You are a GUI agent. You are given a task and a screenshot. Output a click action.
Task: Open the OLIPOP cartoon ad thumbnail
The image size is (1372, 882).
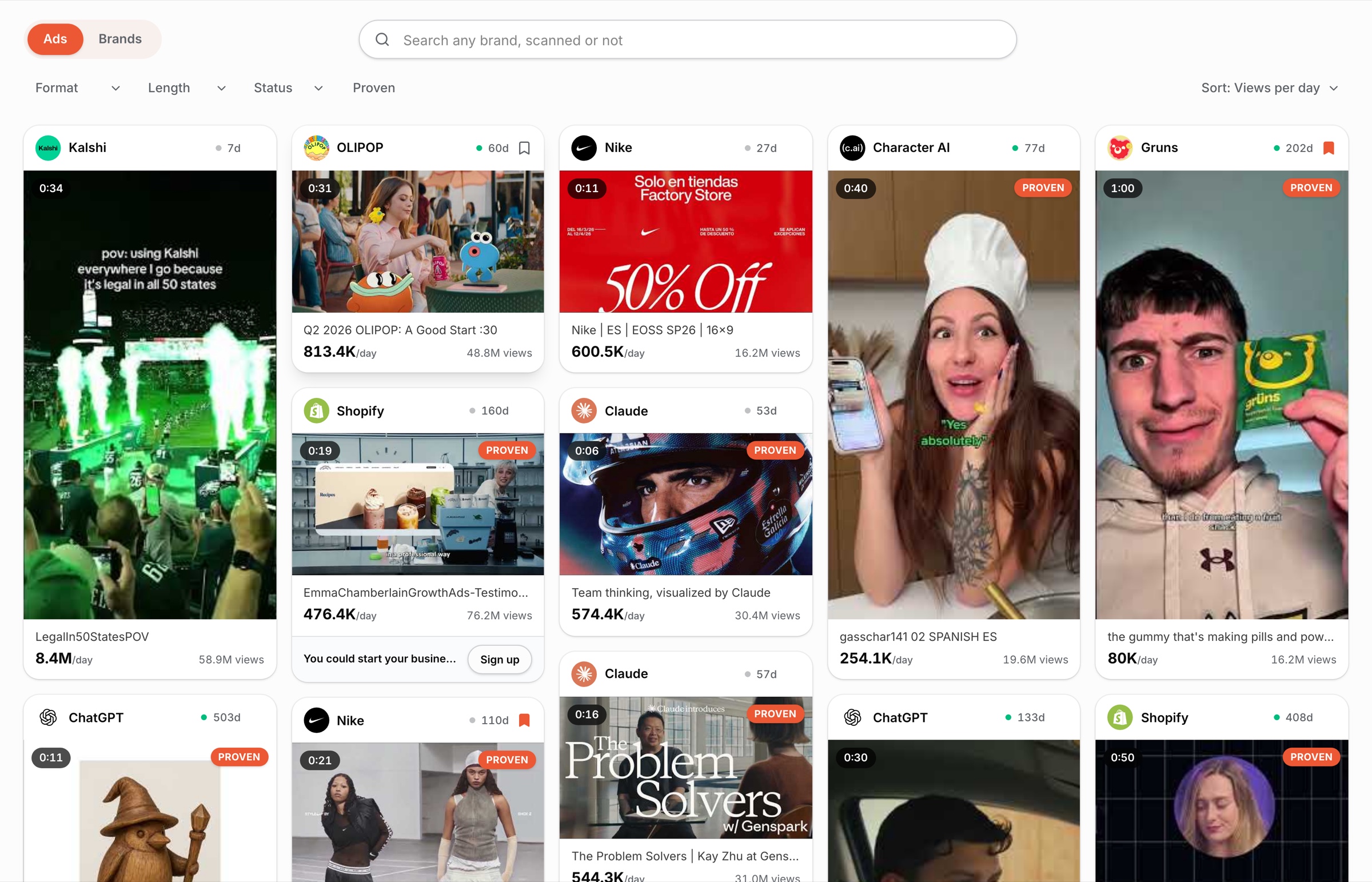point(418,241)
